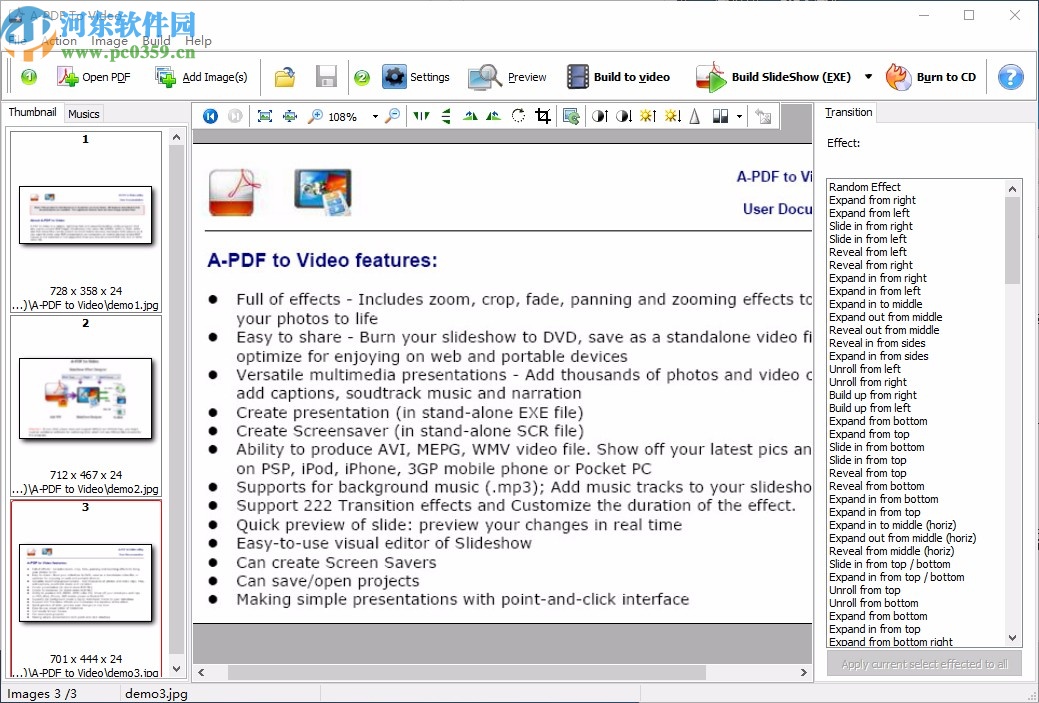
Task: Zoom in on the preview page
Action: [x=318, y=116]
